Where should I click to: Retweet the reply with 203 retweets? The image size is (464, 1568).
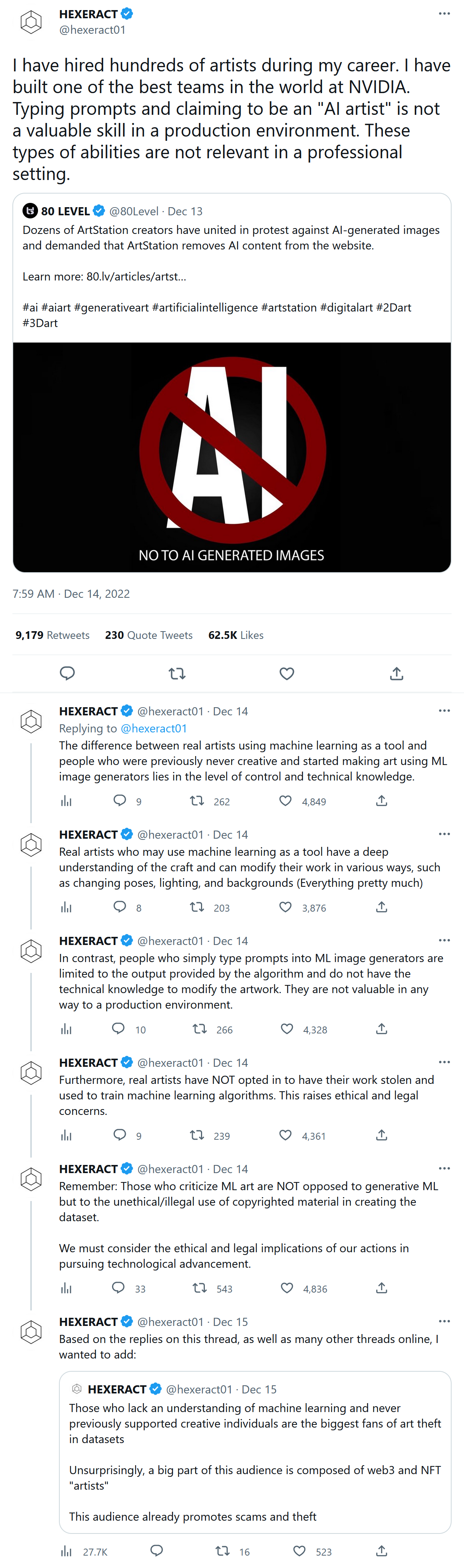[x=197, y=908]
